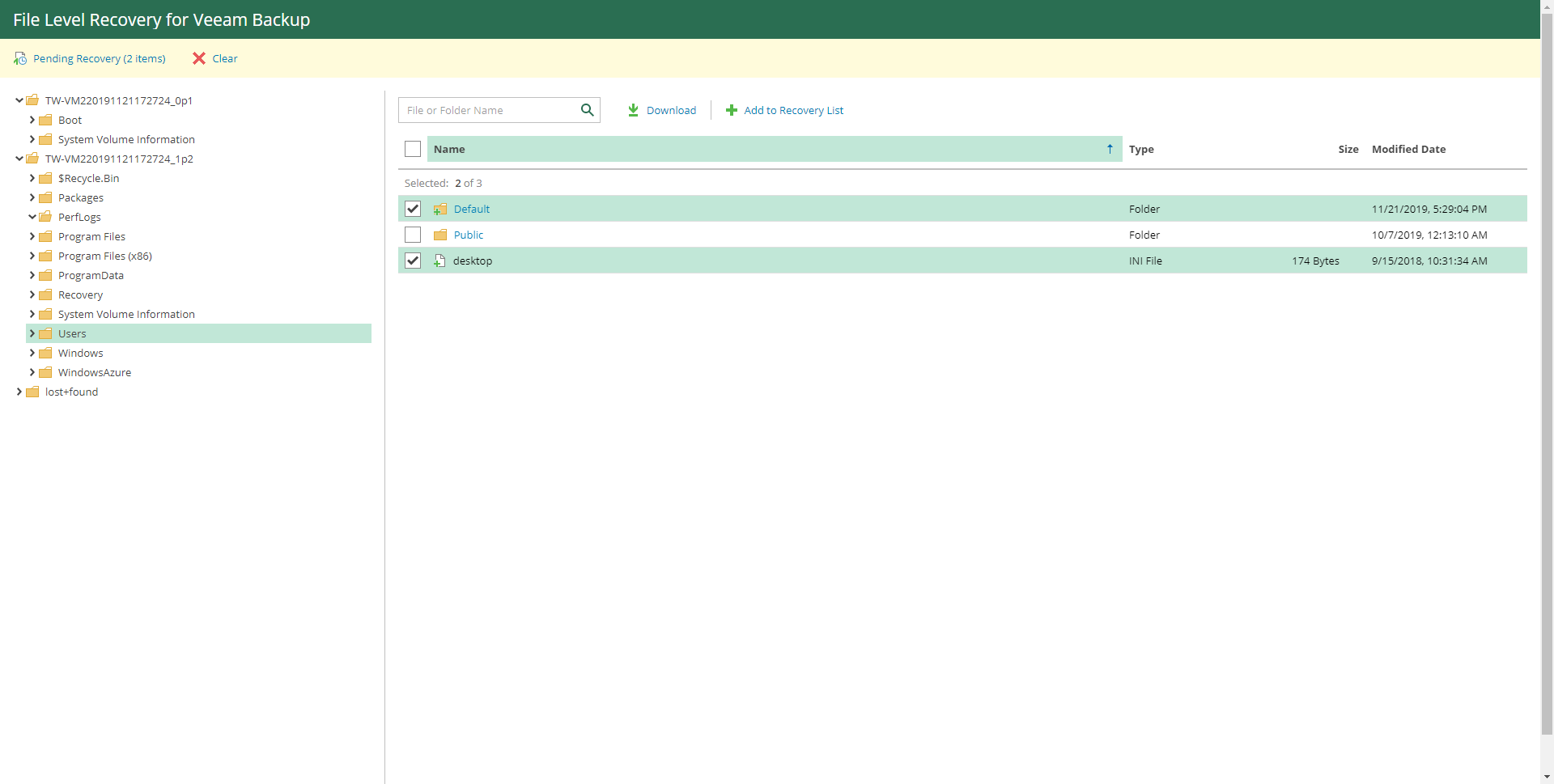Click the WindowsAzure folder icon
Image resolution: width=1554 pixels, height=784 pixels.
(x=45, y=372)
